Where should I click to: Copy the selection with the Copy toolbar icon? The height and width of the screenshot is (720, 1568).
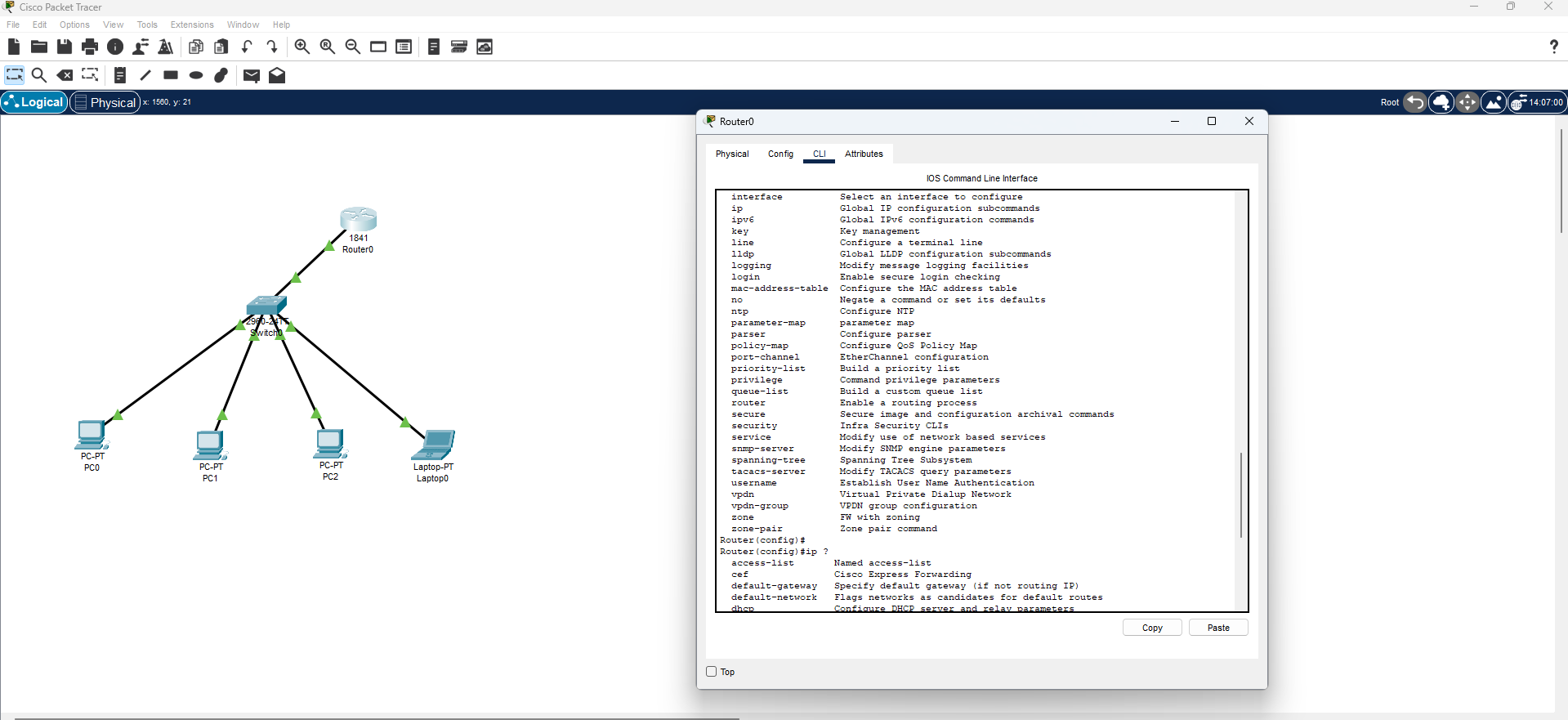click(196, 47)
